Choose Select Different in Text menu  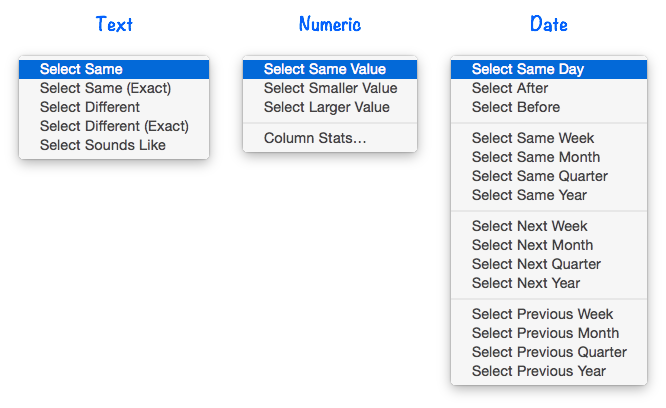click(x=114, y=107)
